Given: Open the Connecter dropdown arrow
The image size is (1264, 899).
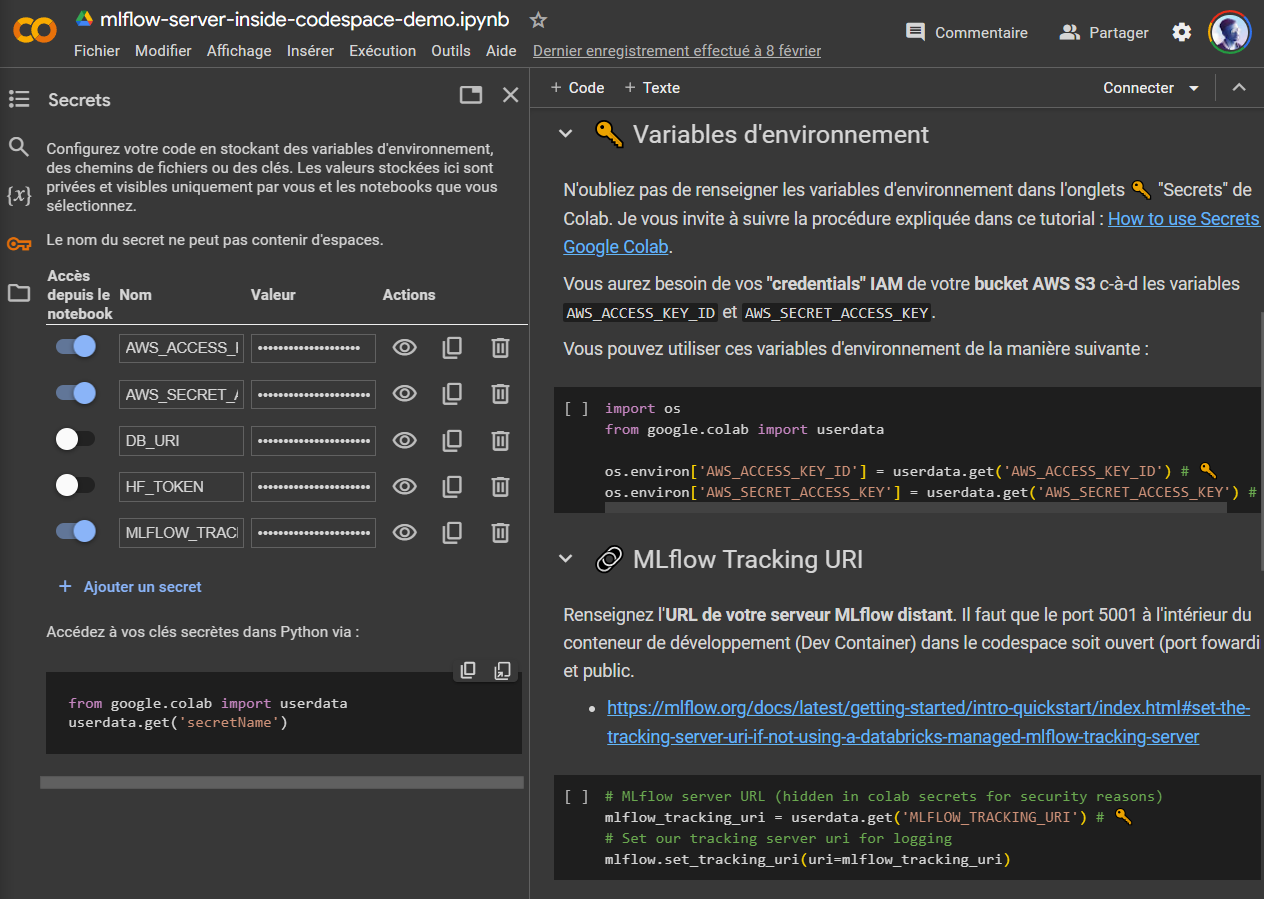Looking at the screenshot, I should (x=1193, y=88).
